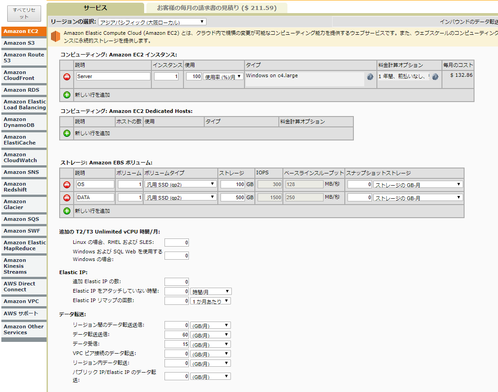Open VPC peering data transfer unit dropdown
This screenshot has width=498, height=392.
tap(211, 354)
